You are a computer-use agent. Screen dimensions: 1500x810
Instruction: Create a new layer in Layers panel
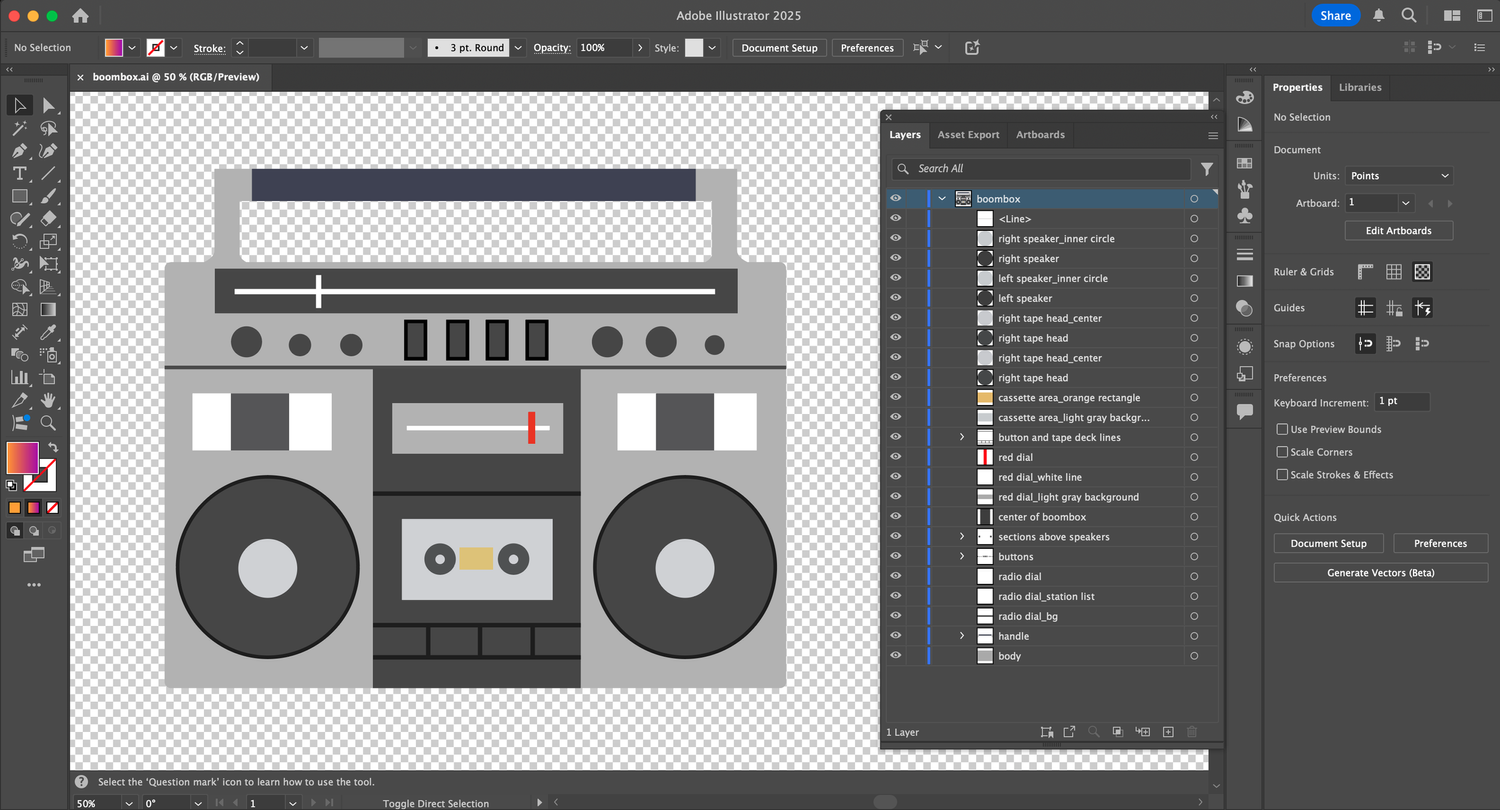coord(1168,732)
